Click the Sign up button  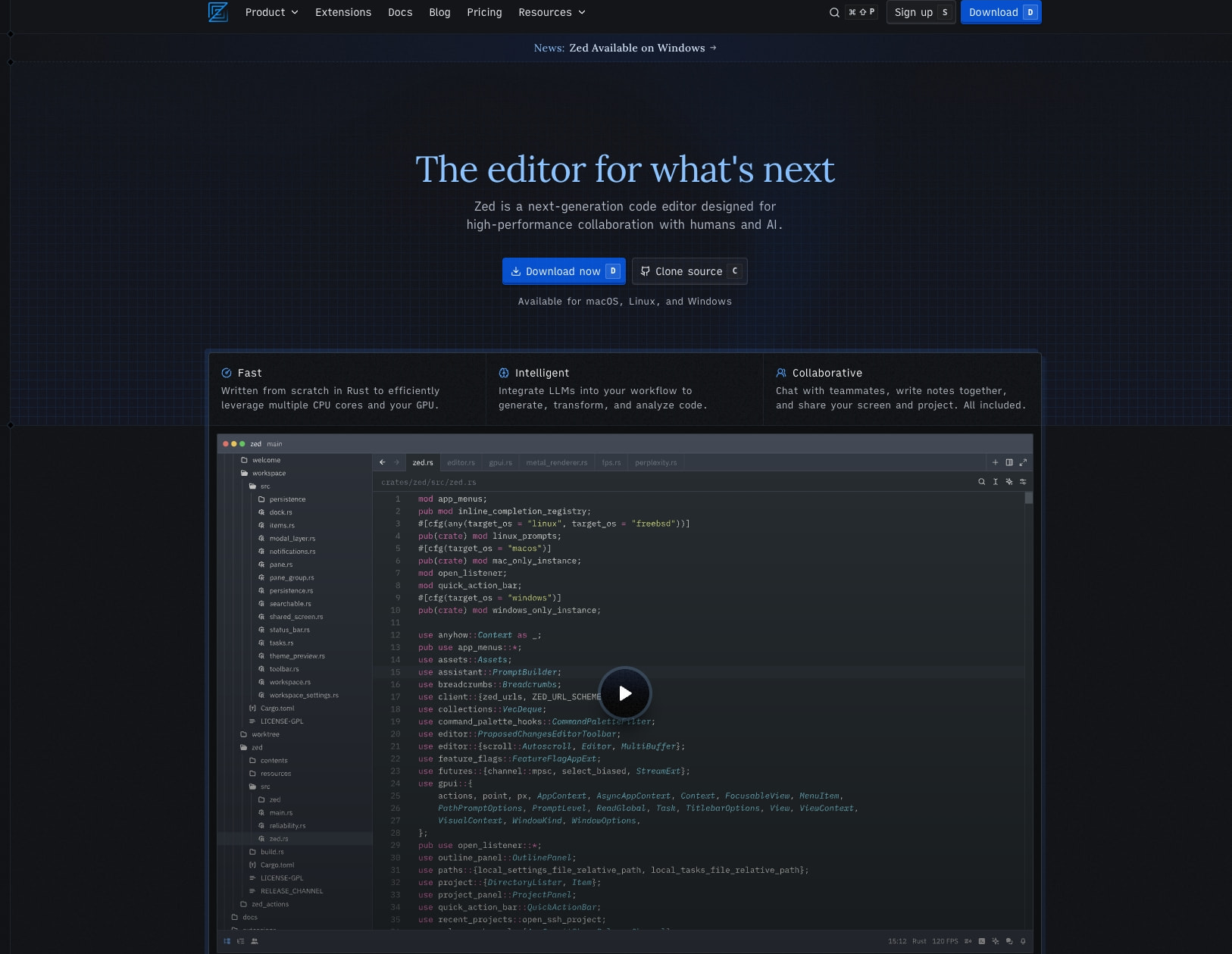[921, 12]
